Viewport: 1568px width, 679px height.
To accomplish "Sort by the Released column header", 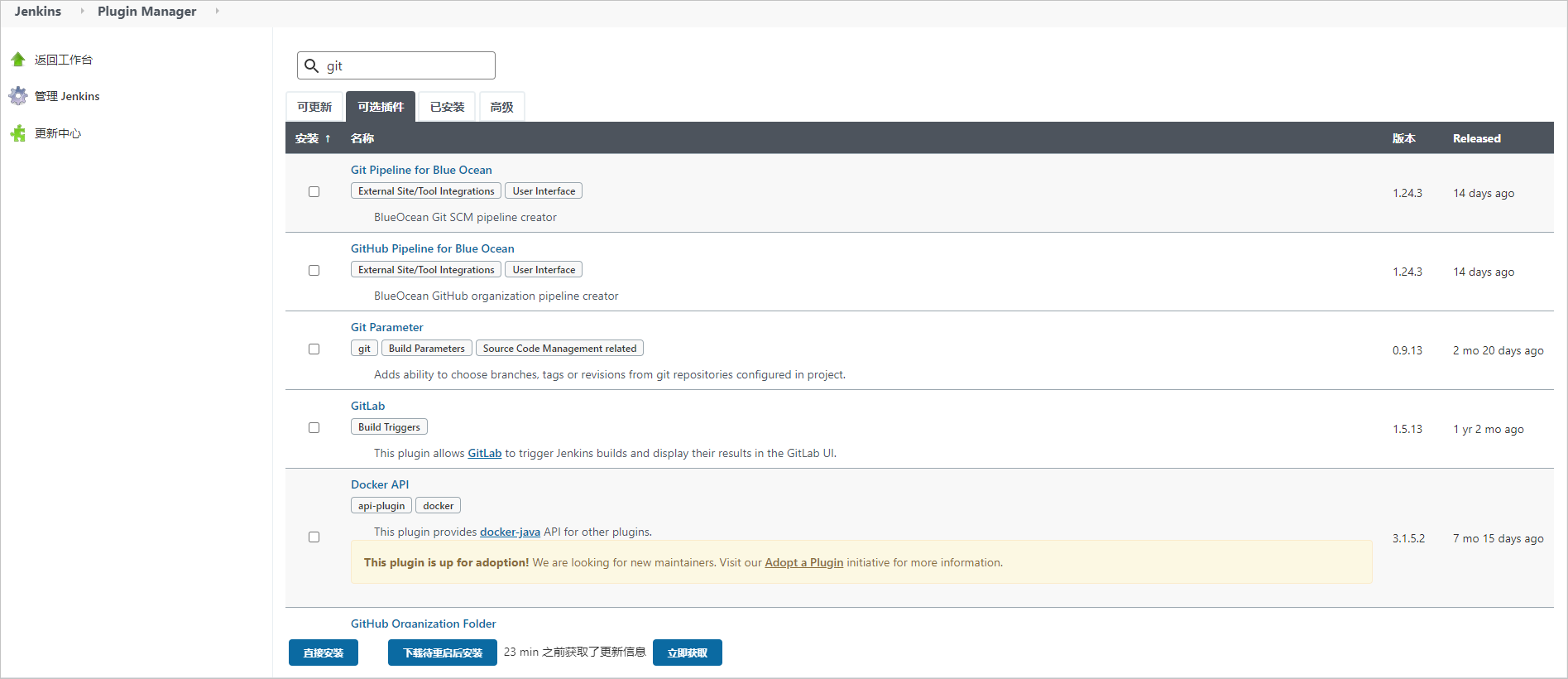I will (1477, 138).
